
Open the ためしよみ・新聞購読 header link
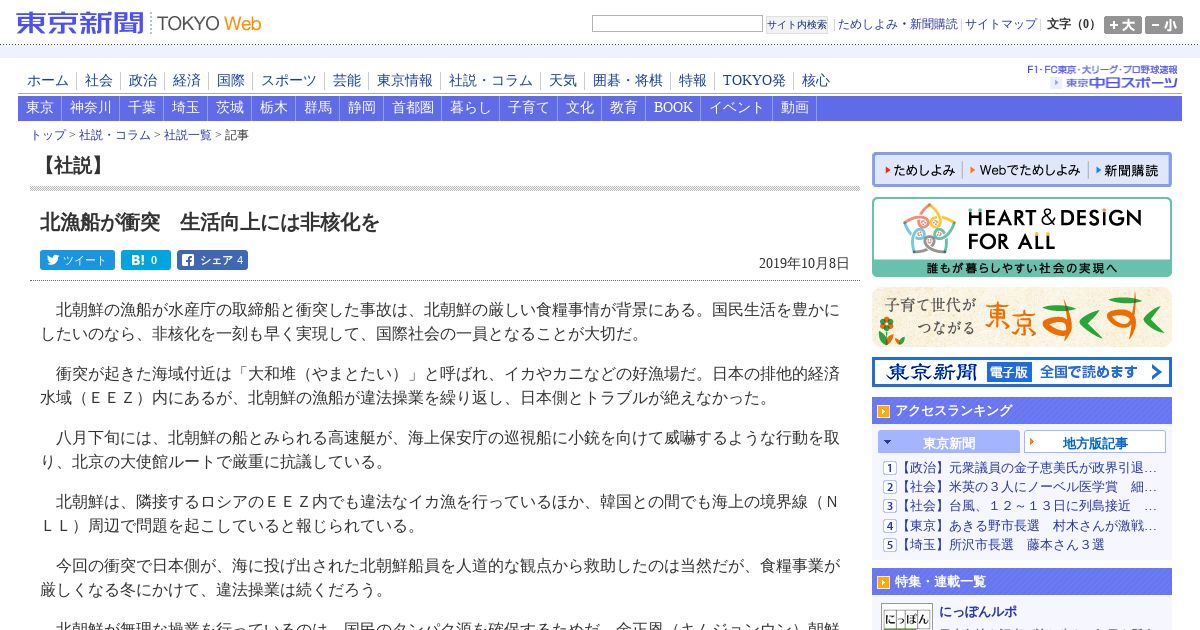coord(897,24)
